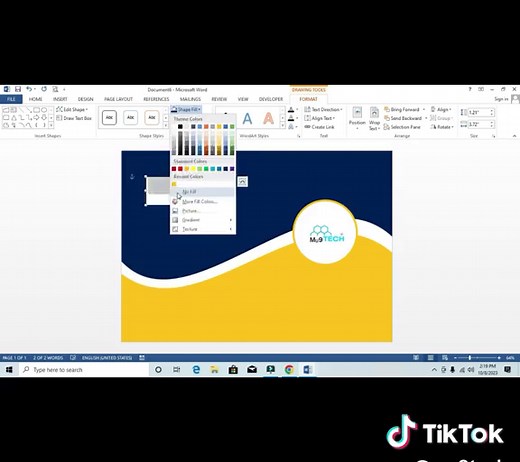Click Task View icon in taskbar
Image resolution: width=520 pixels, height=462 pixels.
click(177, 370)
